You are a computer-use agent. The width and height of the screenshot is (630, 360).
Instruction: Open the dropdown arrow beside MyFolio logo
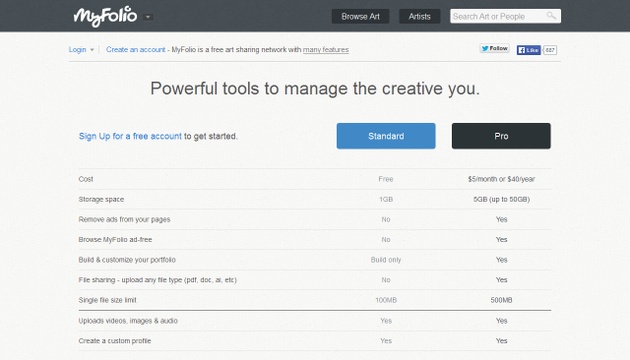point(148,17)
